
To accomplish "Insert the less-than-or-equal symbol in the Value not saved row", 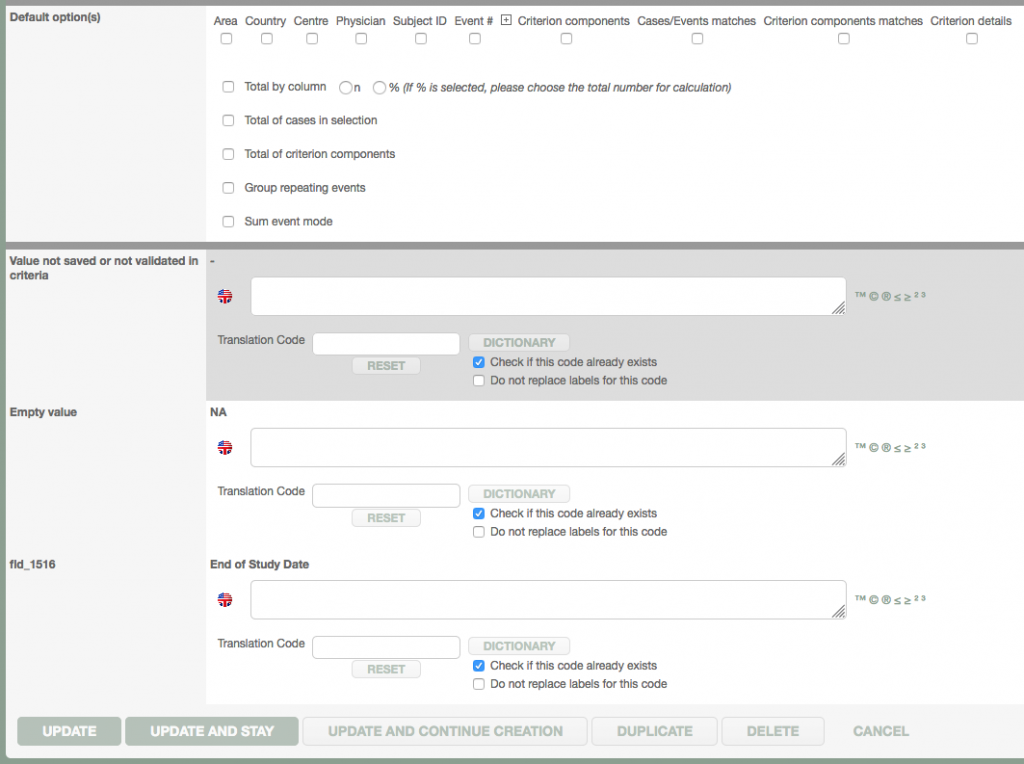I will pyautogui.click(x=897, y=295).
